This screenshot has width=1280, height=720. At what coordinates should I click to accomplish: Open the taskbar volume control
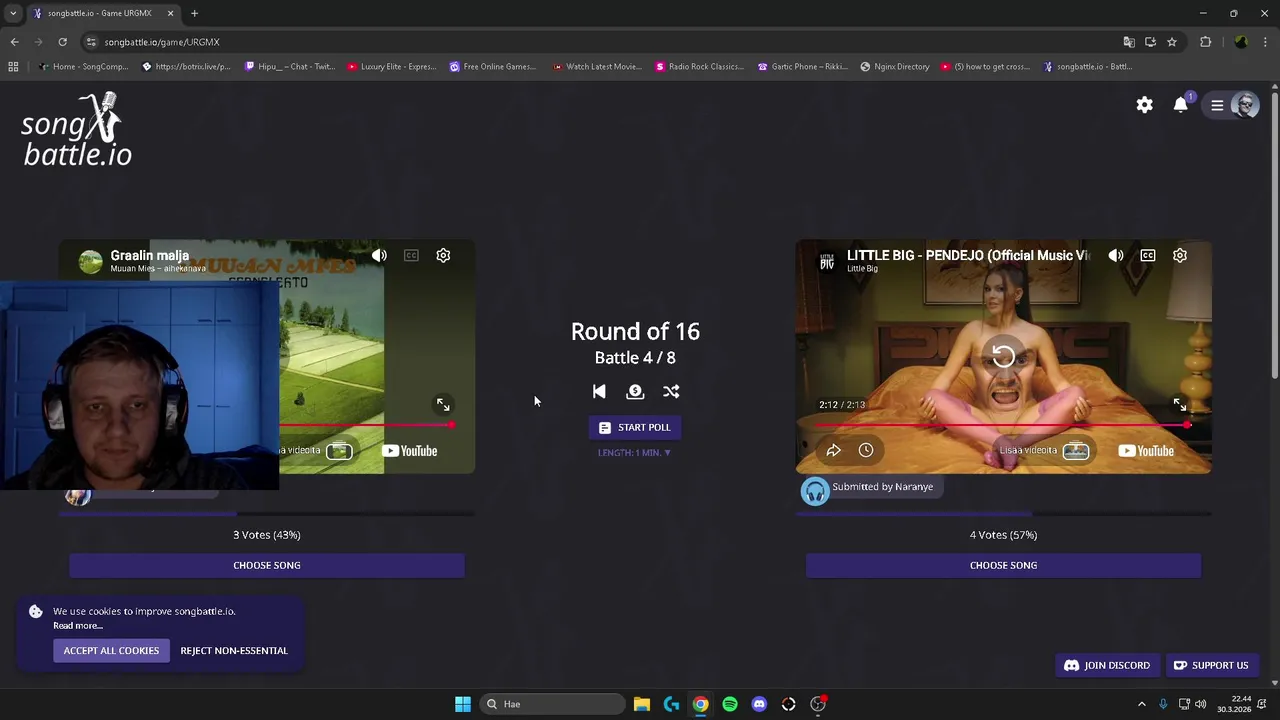1200,704
